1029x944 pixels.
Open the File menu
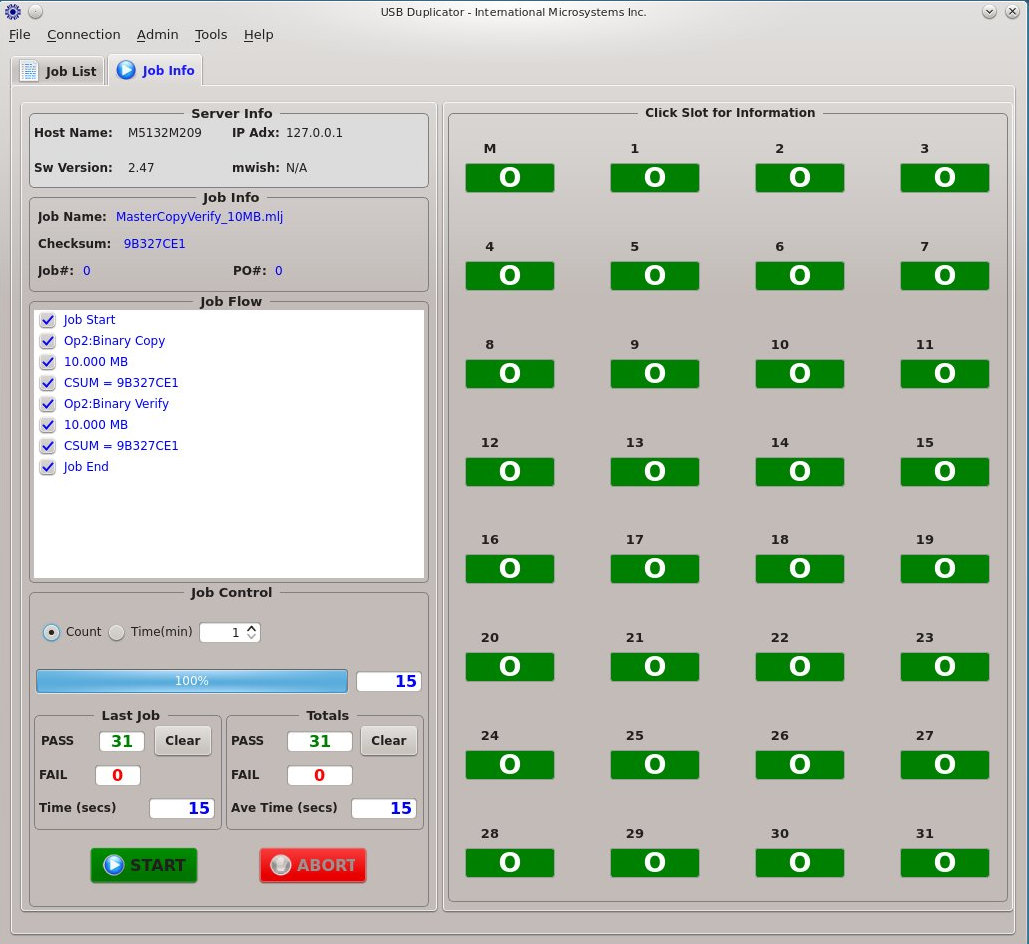(20, 35)
